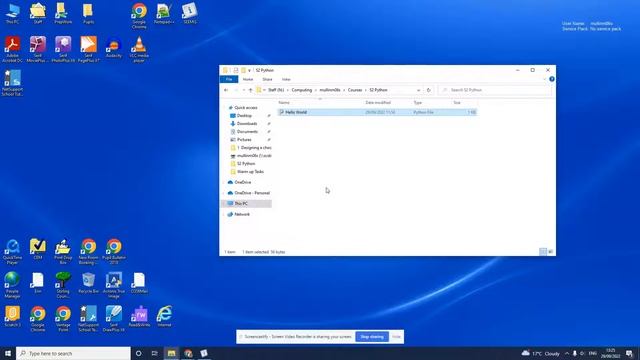640x360 pixels.
Task: Refresh the S2 Python folder view
Action: pyautogui.click(x=428, y=90)
